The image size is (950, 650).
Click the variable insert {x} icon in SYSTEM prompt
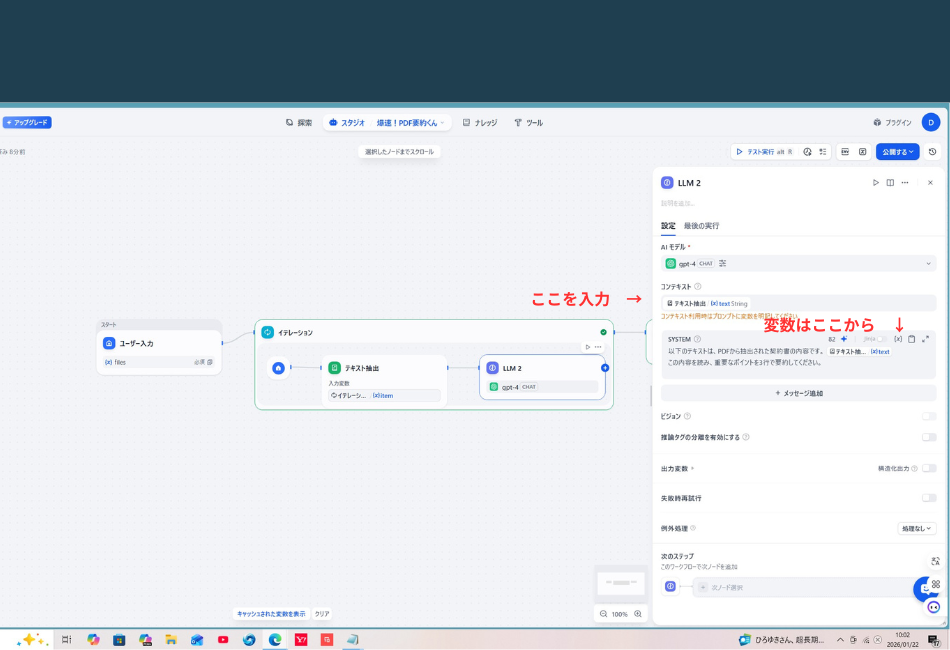click(898, 339)
